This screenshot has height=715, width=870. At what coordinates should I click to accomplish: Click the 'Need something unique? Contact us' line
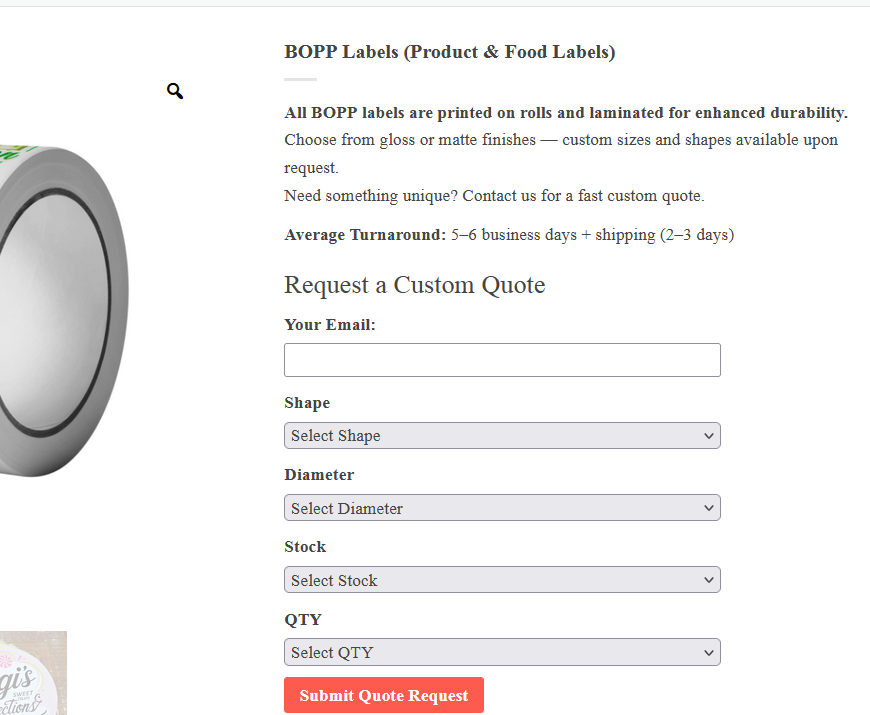(494, 196)
